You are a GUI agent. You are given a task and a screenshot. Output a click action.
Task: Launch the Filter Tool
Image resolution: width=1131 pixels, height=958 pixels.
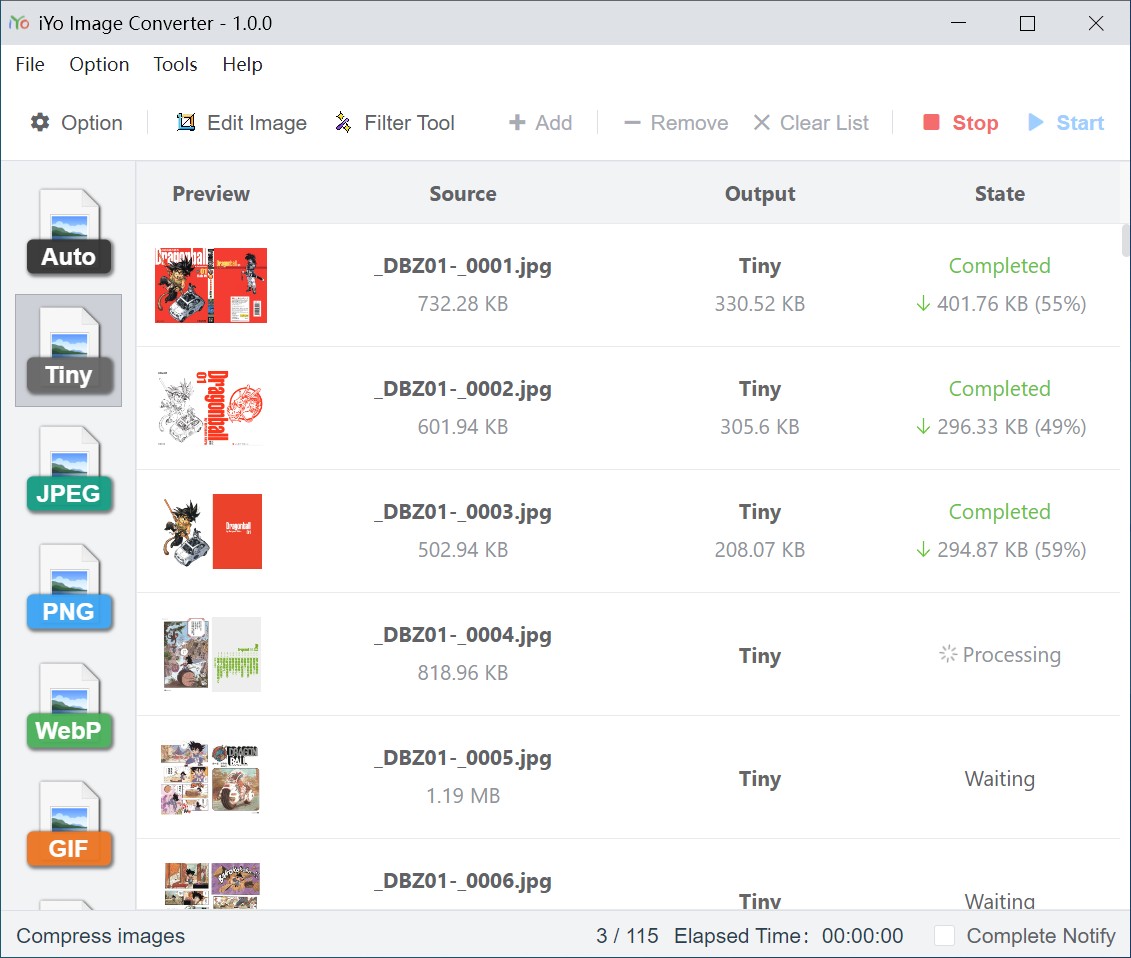coord(394,122)
